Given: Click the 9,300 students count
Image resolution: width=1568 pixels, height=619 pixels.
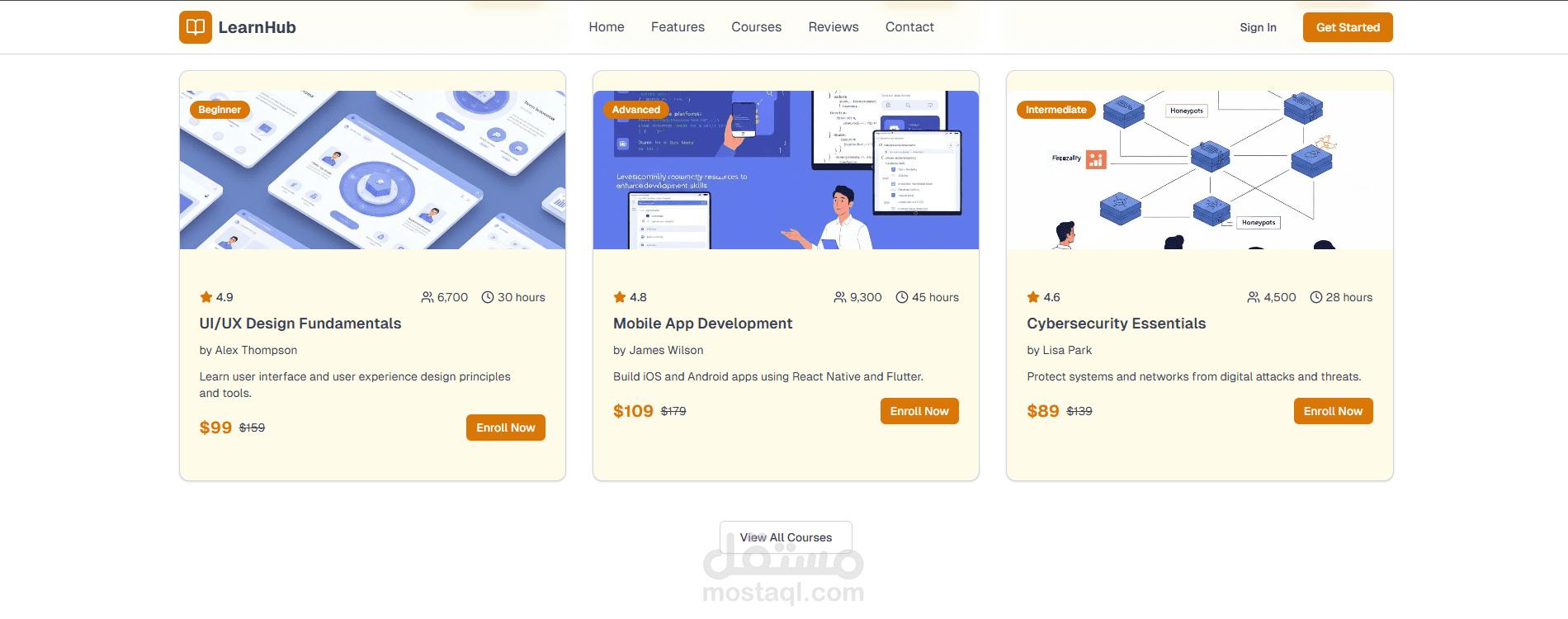Looking at the screenshot, I should click(866, 297).
